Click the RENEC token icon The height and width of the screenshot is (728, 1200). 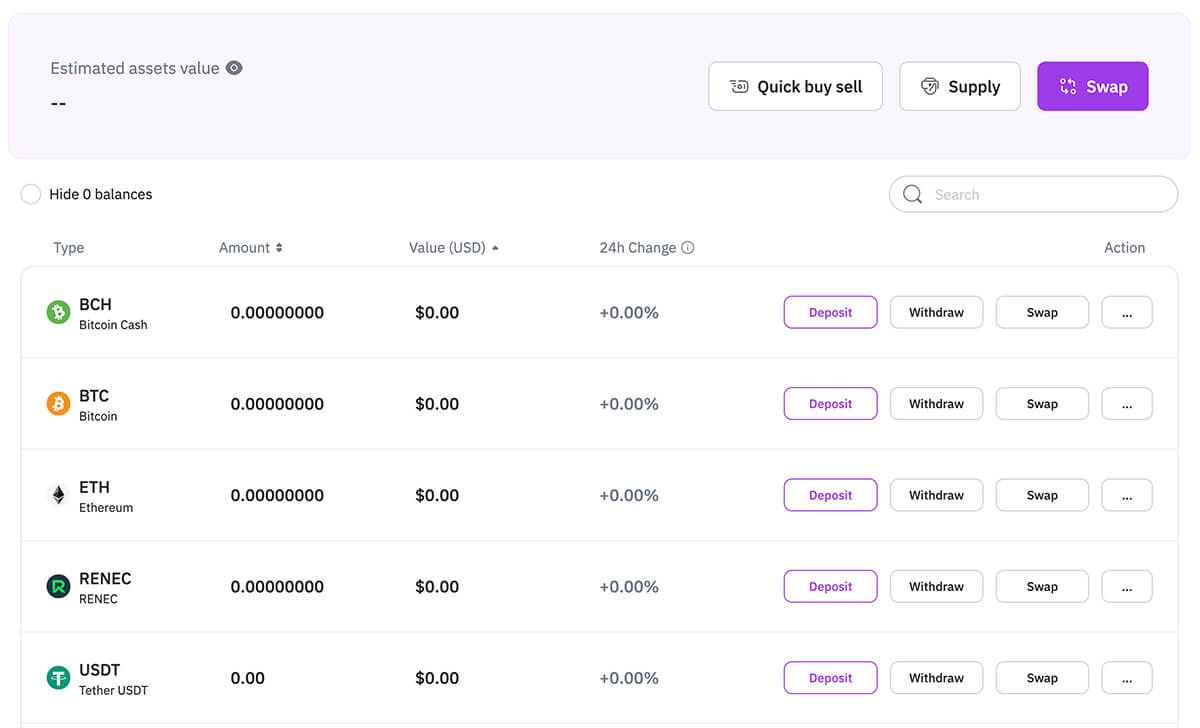[59, 586]
